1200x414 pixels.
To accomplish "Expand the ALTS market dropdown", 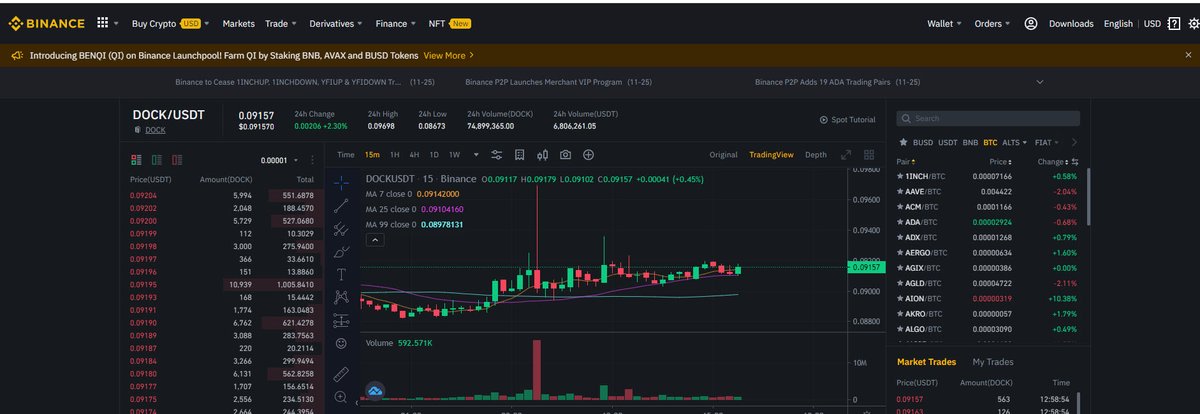I will tap(1017, 142).
